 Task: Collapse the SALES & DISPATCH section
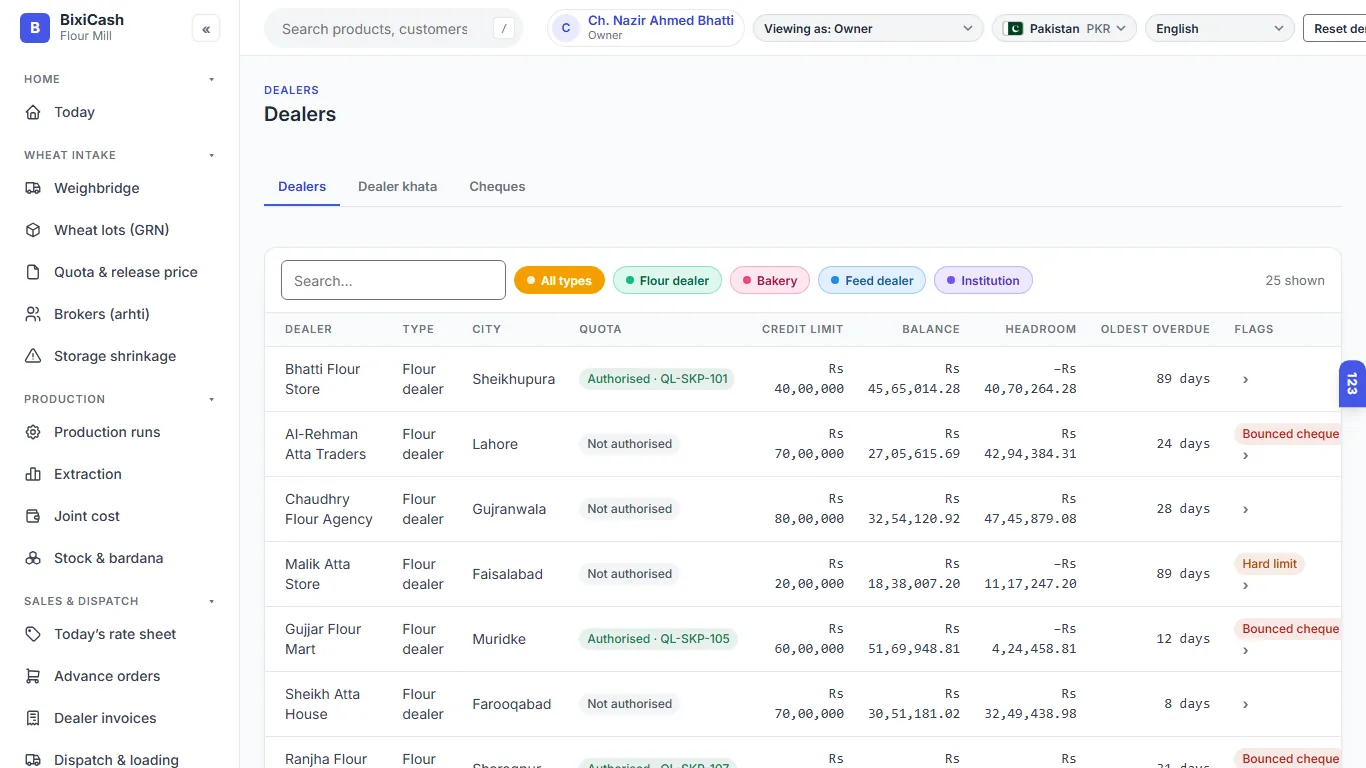[x=211, y=601]
